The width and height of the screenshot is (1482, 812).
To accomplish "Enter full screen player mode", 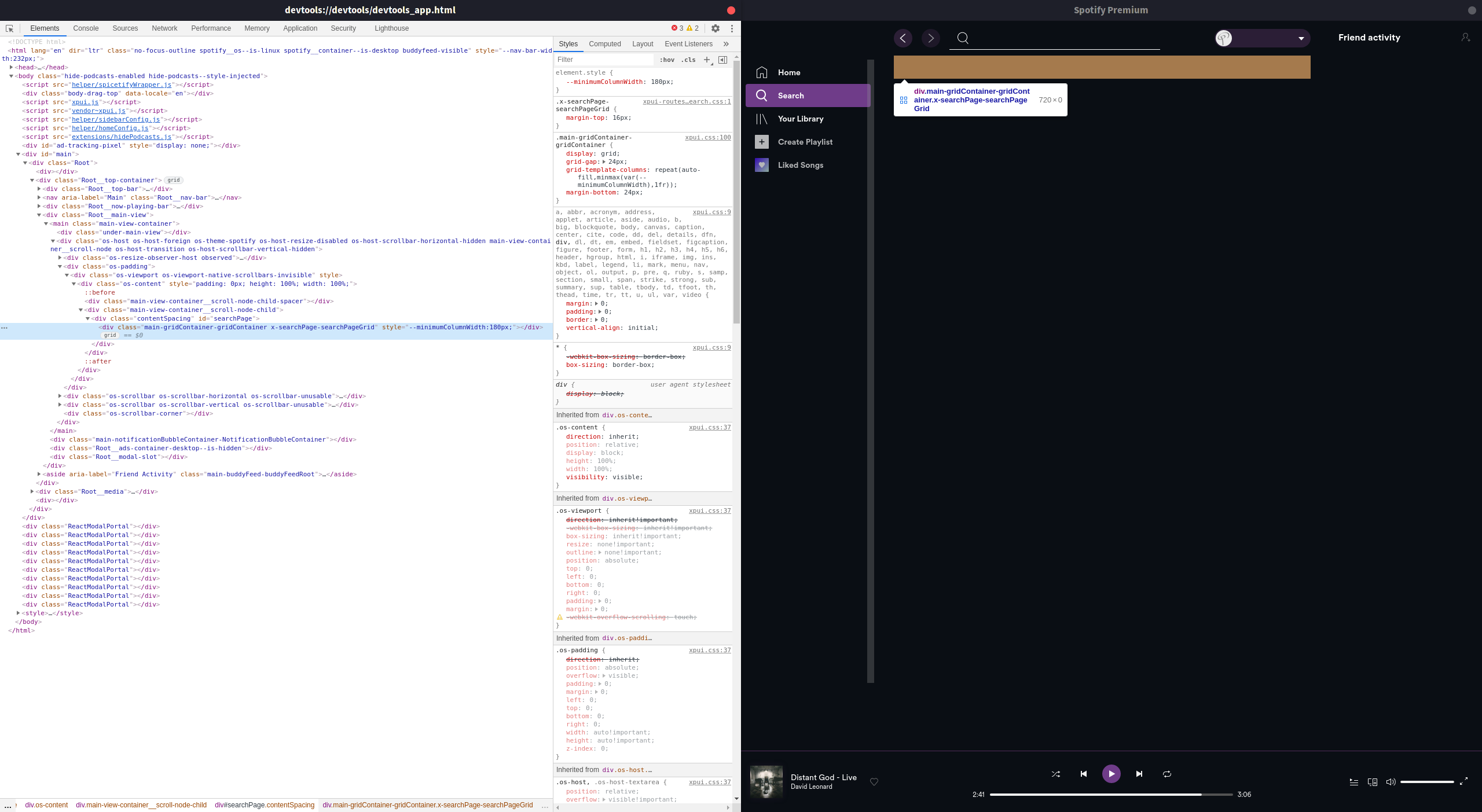I will click(x=1463, y=782).
